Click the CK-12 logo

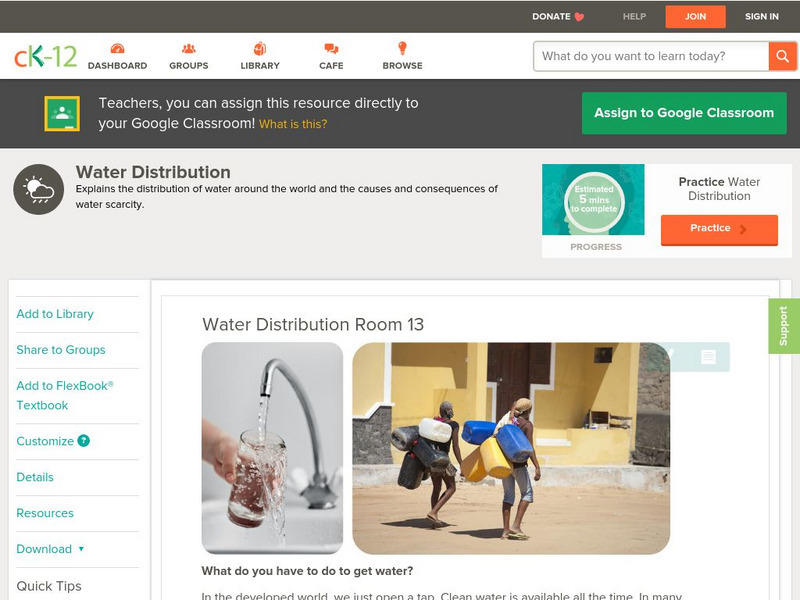[45, 56]
